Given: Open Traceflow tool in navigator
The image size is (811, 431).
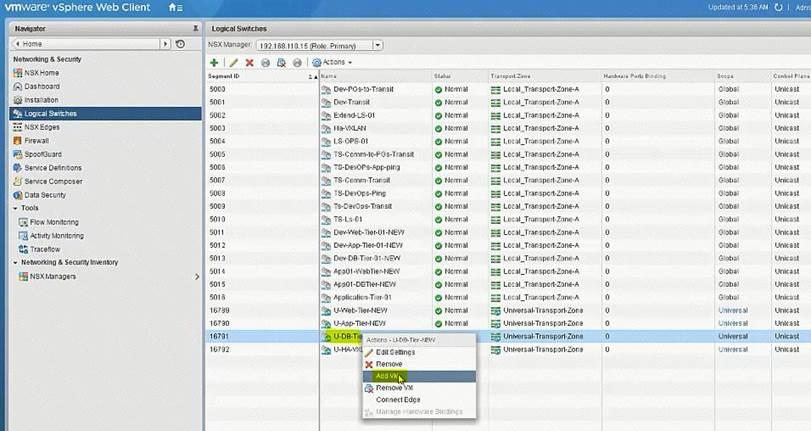Looking at the screenshot, I should pyautogui.click(x=45, y=249).
